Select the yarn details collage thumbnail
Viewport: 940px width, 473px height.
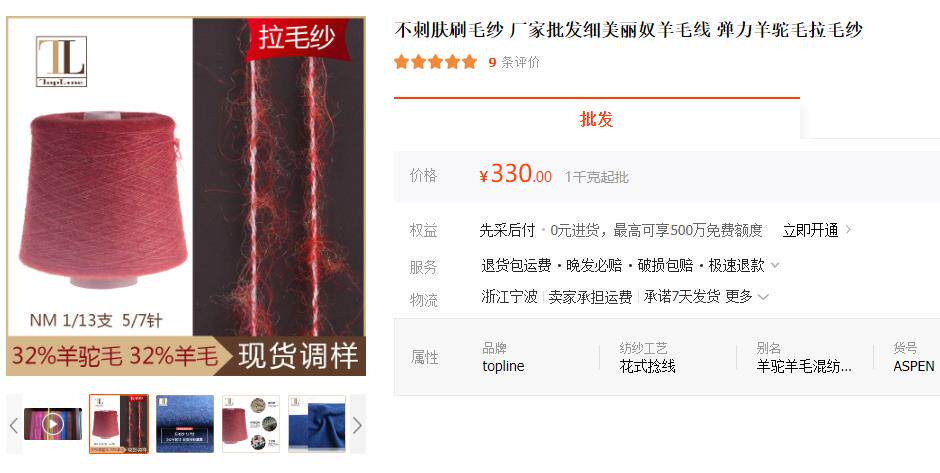tap(251, 424)
